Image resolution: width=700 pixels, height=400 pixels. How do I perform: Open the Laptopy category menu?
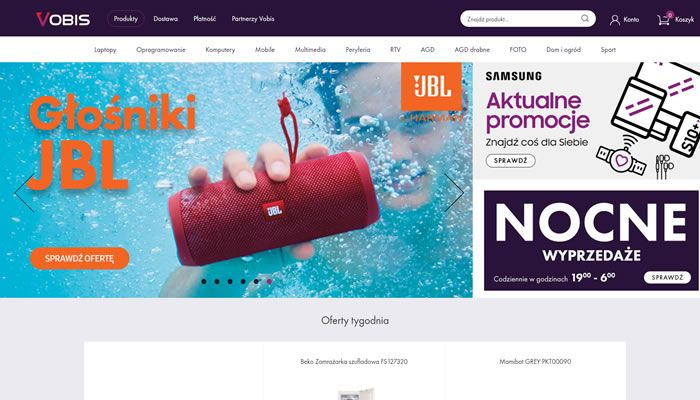tap(105, 50)
